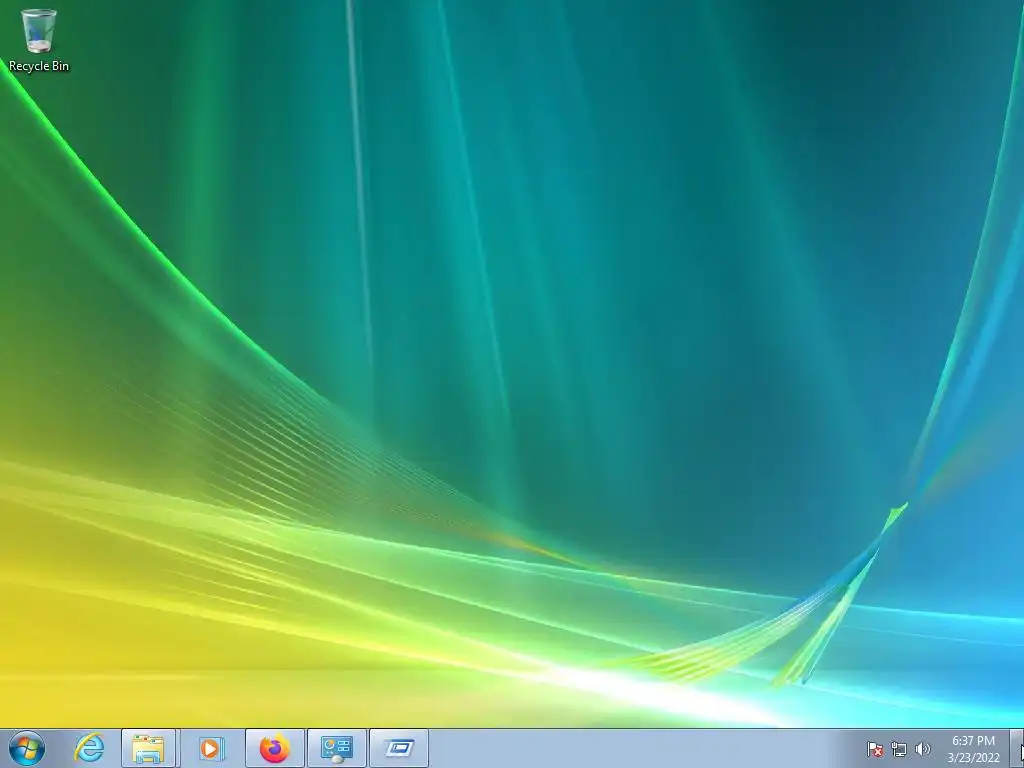Click the Show desktop strip at the taskbar's end
The image size is (1024, 768).
pos(1017,748)
